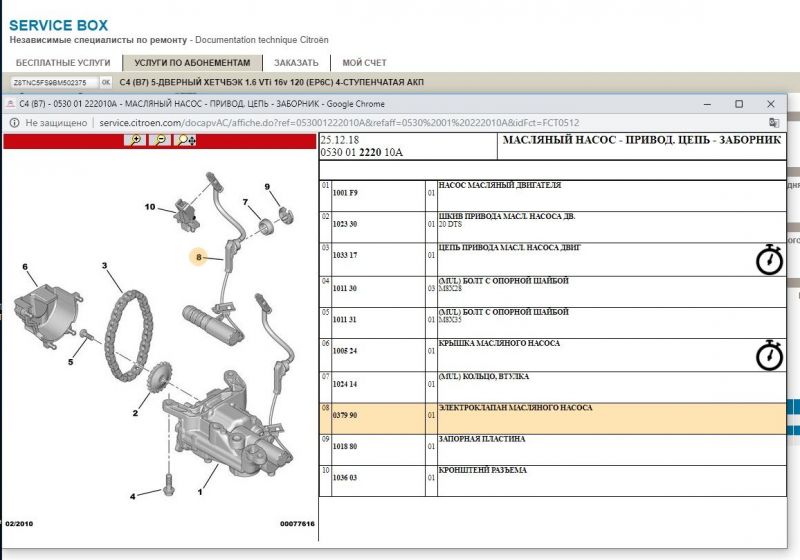This screenshot has height=560, width=800.
Task: Click part reference 1036 03
Action: point(345,479)
